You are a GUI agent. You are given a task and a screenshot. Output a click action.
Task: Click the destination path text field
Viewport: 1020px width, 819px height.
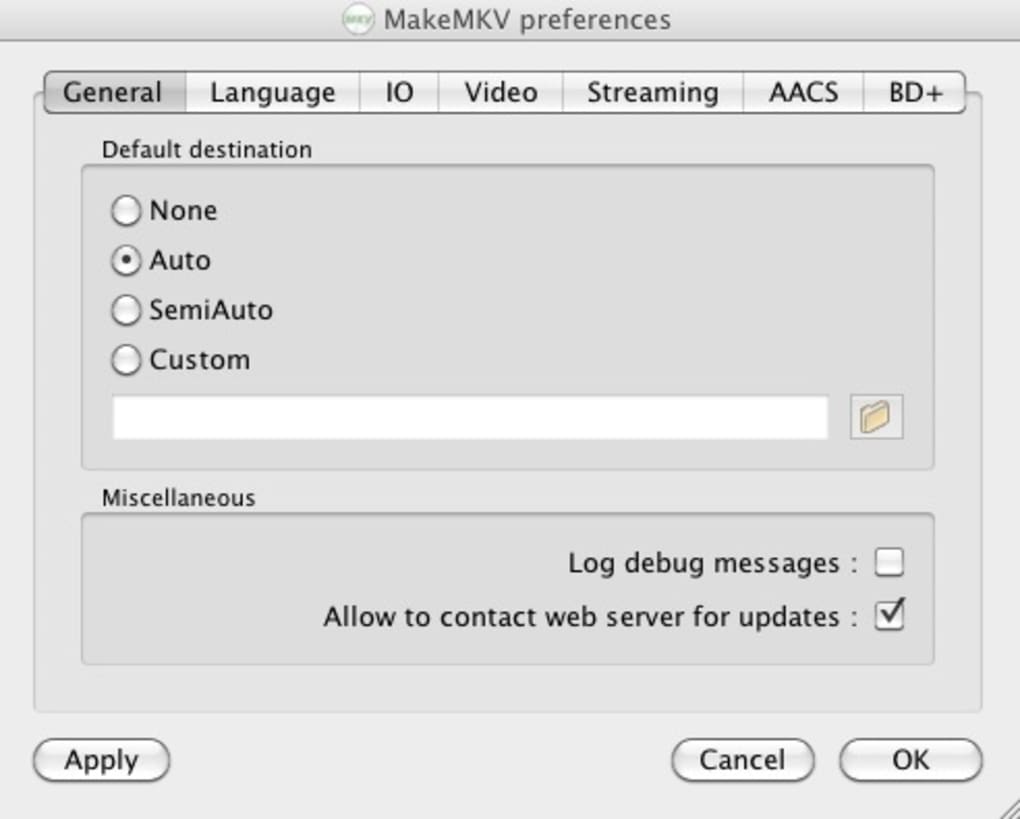(470, 417)
